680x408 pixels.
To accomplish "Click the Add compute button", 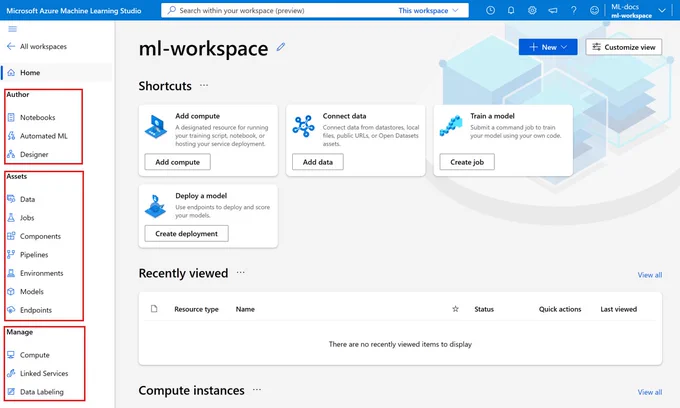I will [x=177, y=162].
